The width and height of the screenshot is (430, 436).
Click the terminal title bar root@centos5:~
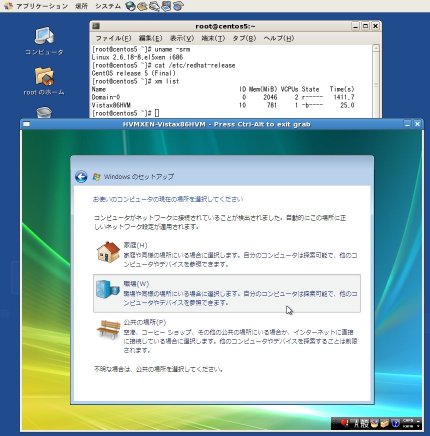[225, 26]
